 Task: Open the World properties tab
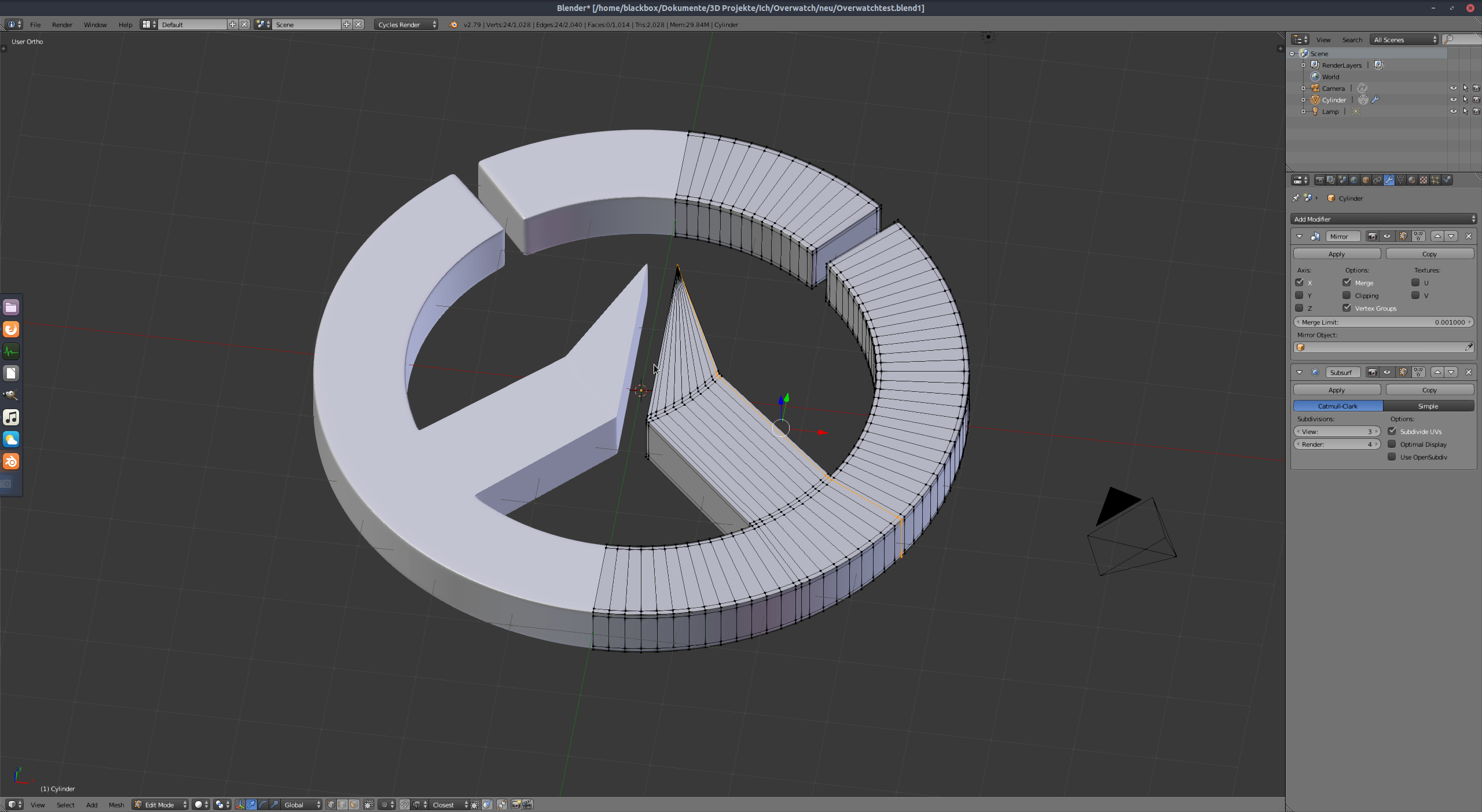pos(1354,180)
